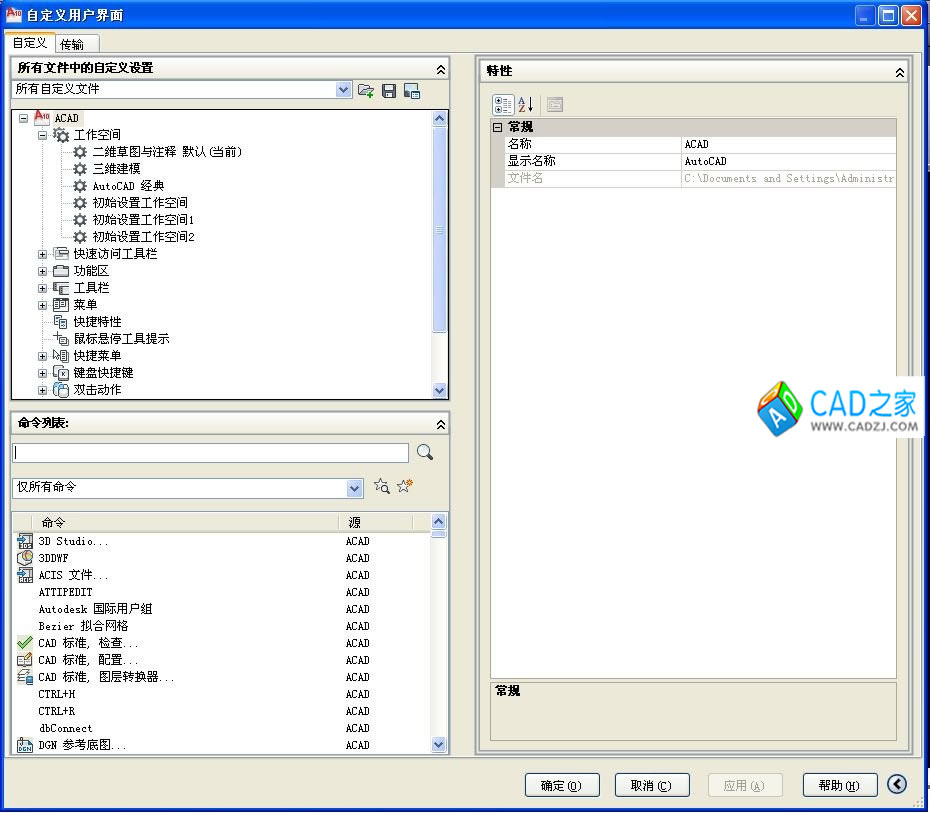
Task: Sort properties alphabetically with the A-Z icon
Action: [x=526, y=104]
